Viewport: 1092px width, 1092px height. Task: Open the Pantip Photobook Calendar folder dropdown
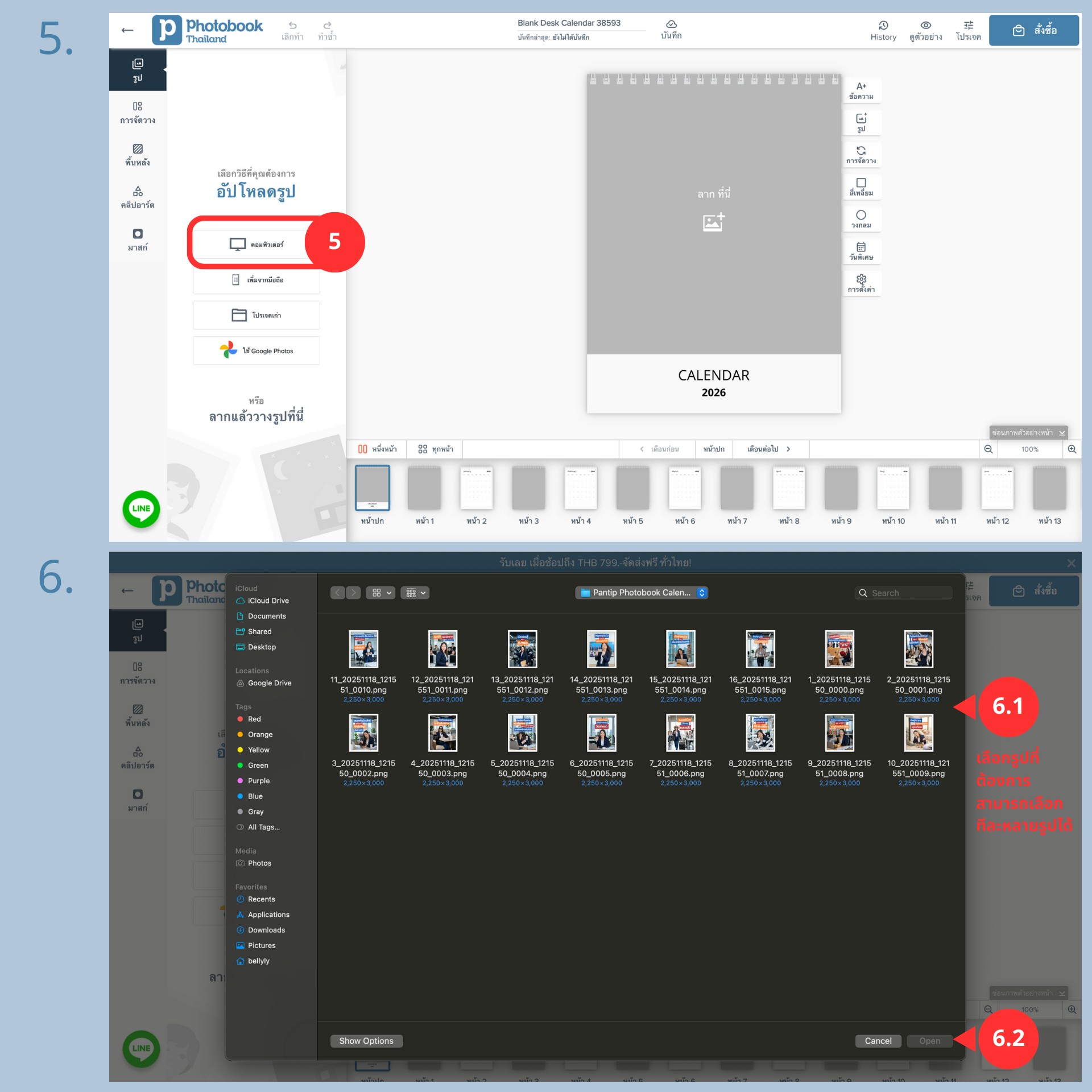pyautogui.click(x=642, y=593)
